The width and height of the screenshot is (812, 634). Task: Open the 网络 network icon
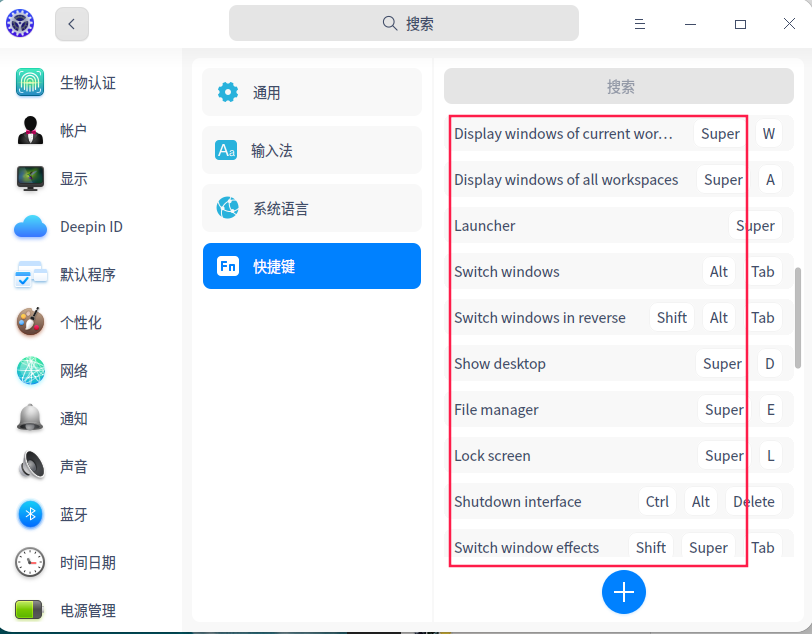(x=30, y=370)
